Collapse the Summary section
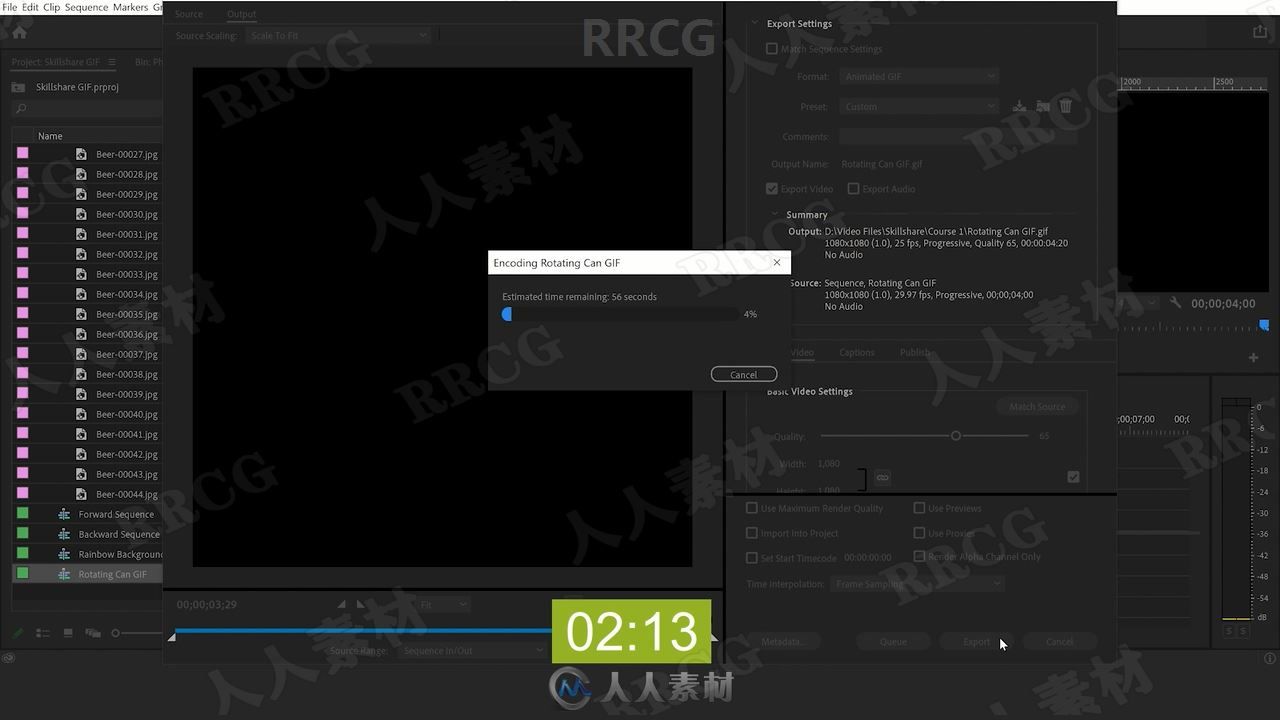 point(774,214)
